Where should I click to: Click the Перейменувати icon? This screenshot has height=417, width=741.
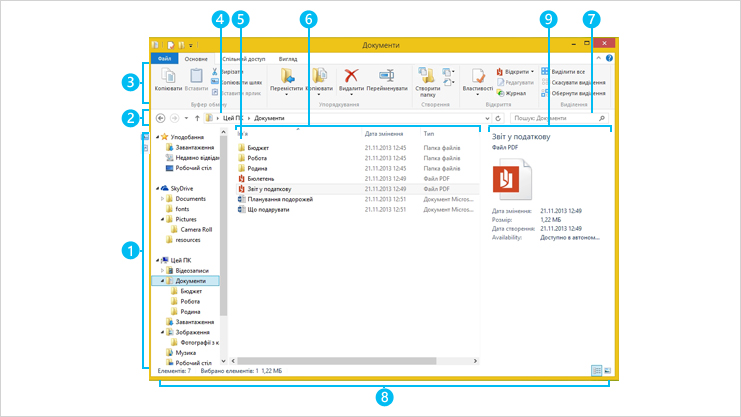(387, 75)
